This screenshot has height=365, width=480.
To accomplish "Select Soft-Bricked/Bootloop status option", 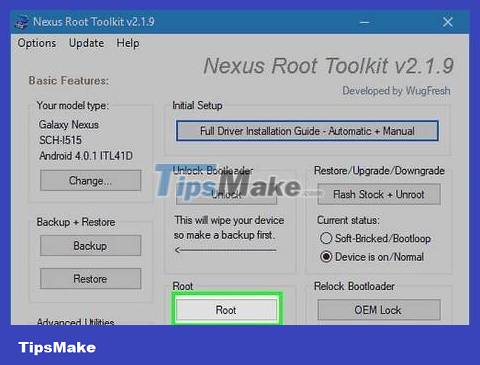I will point(375,238).
